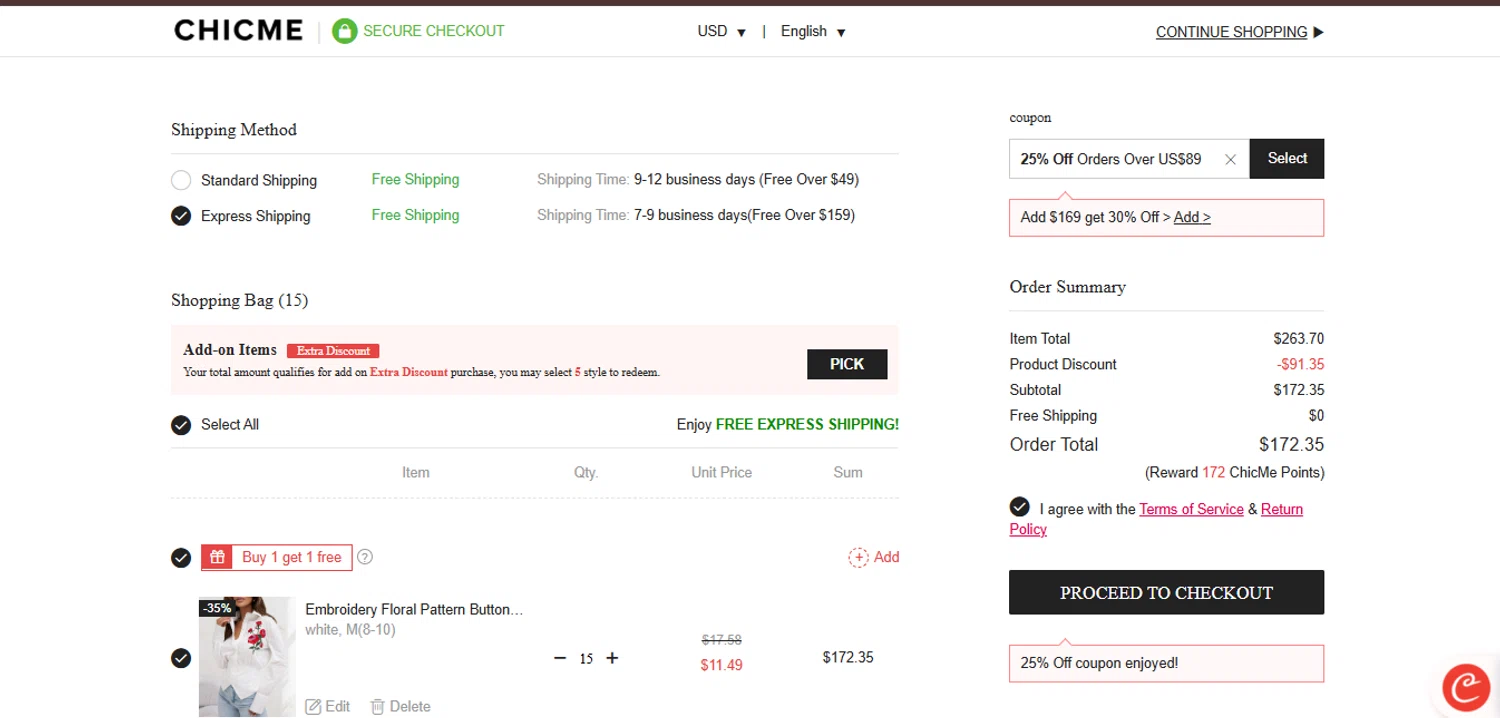
Task: Click the PICK add-on items button
Action: click(847, 364)
